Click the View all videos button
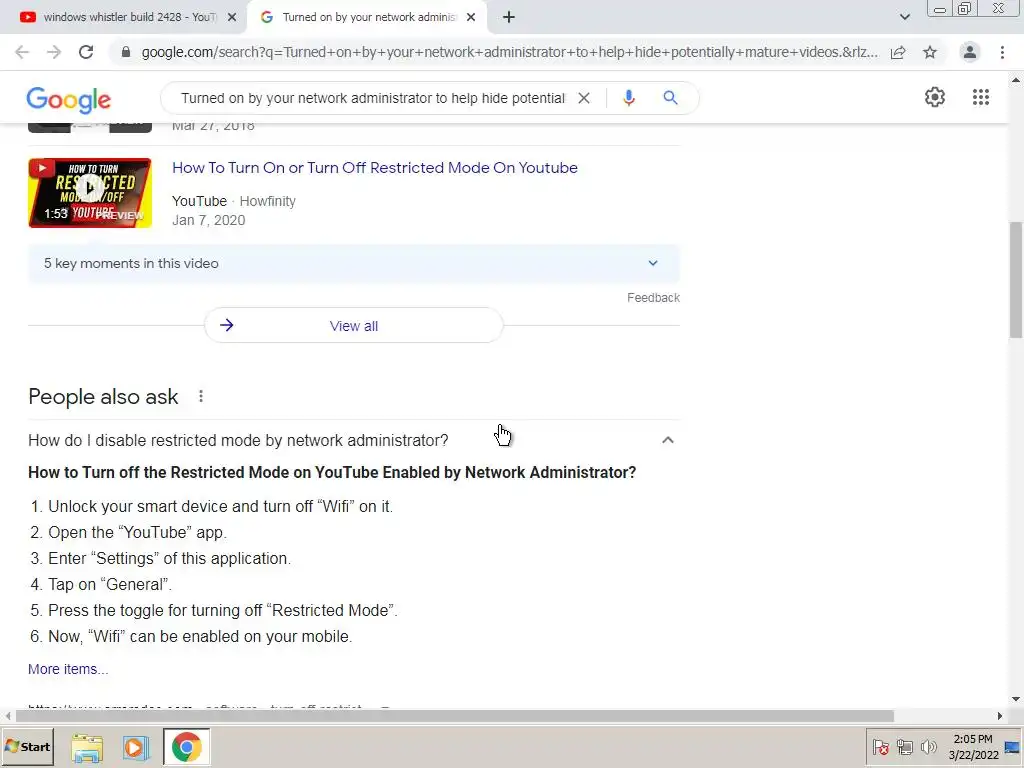This screenshot has width=1024, height=768. [x=353, y=325]
